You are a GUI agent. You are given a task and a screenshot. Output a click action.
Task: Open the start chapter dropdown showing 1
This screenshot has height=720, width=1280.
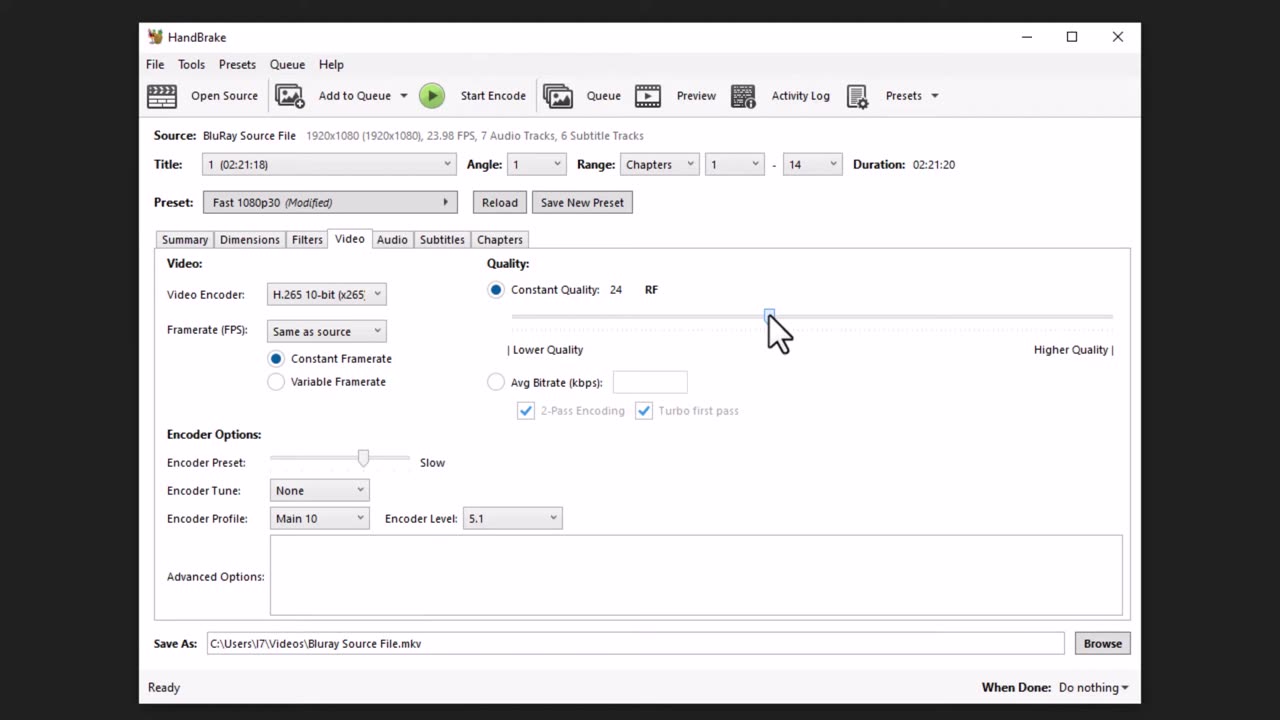point(734,165)
